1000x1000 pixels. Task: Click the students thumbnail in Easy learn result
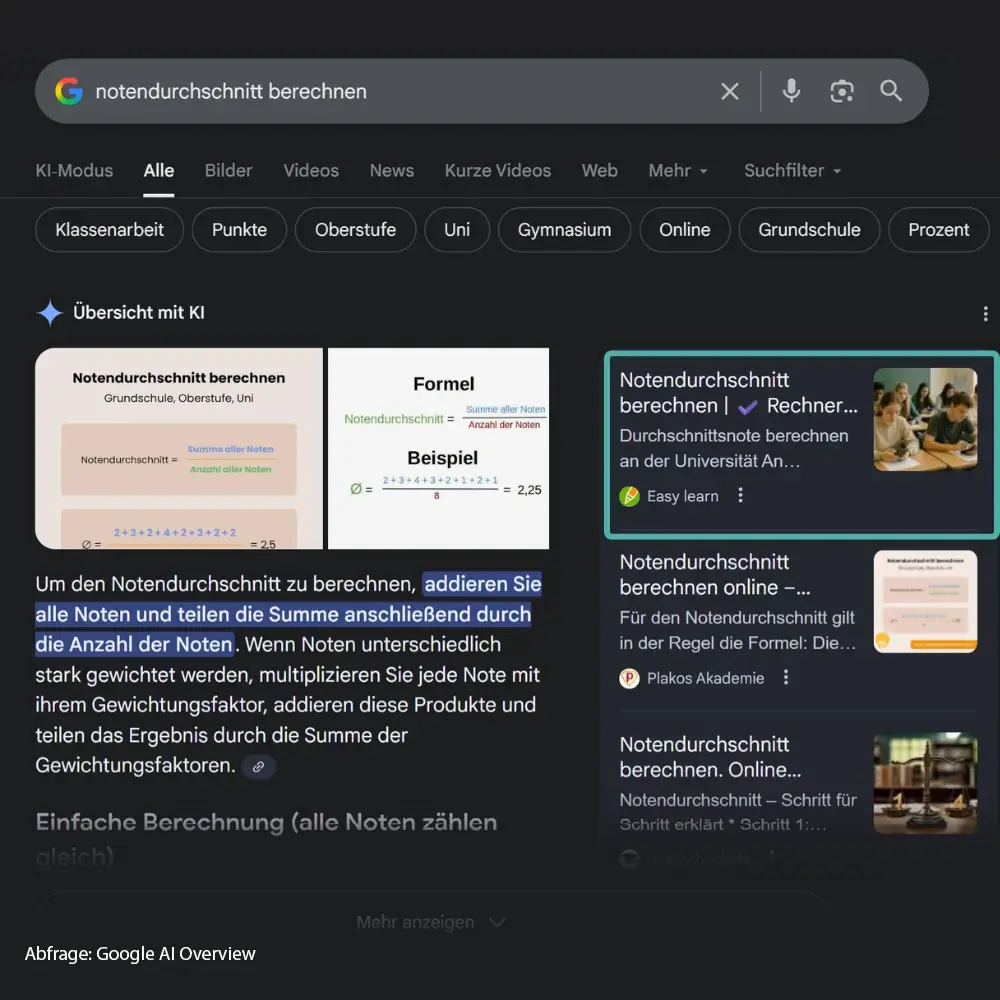925,419
